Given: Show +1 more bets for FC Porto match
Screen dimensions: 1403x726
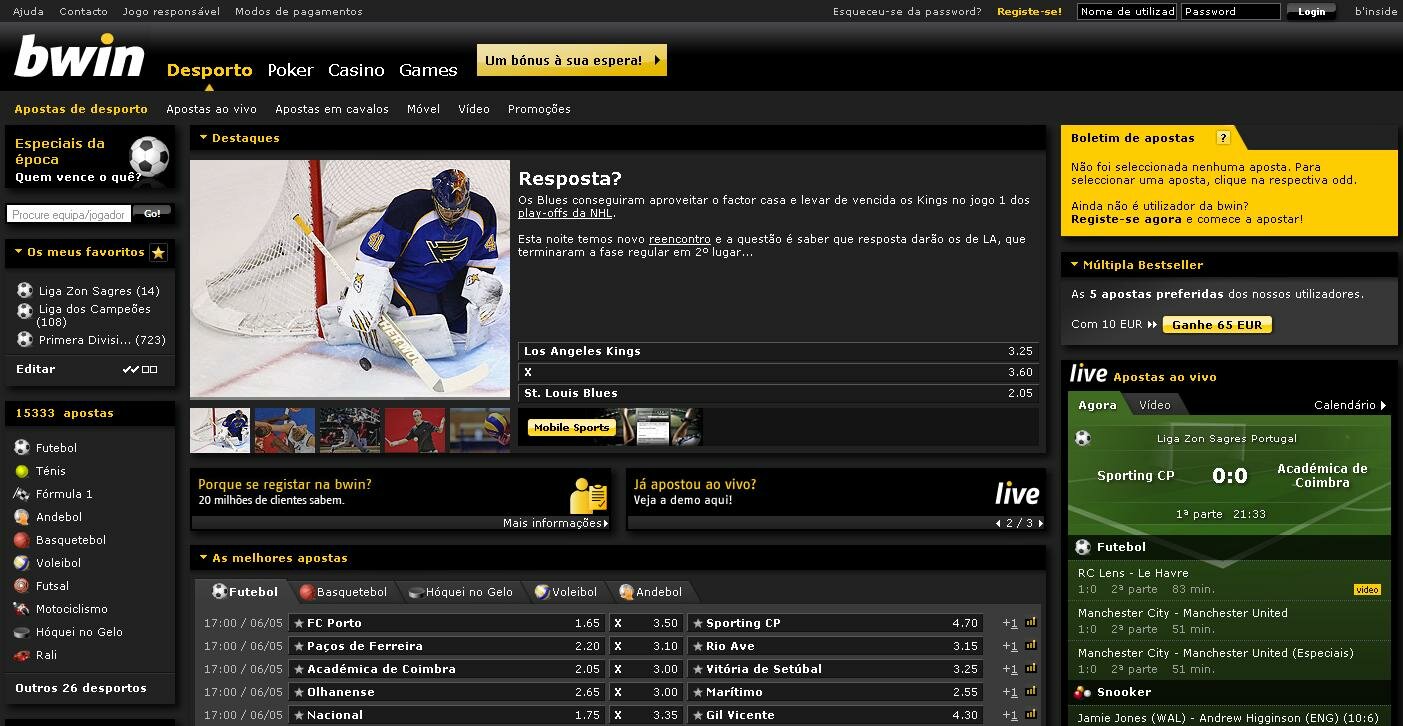Looking at the screenshot, I should 1010,623.
